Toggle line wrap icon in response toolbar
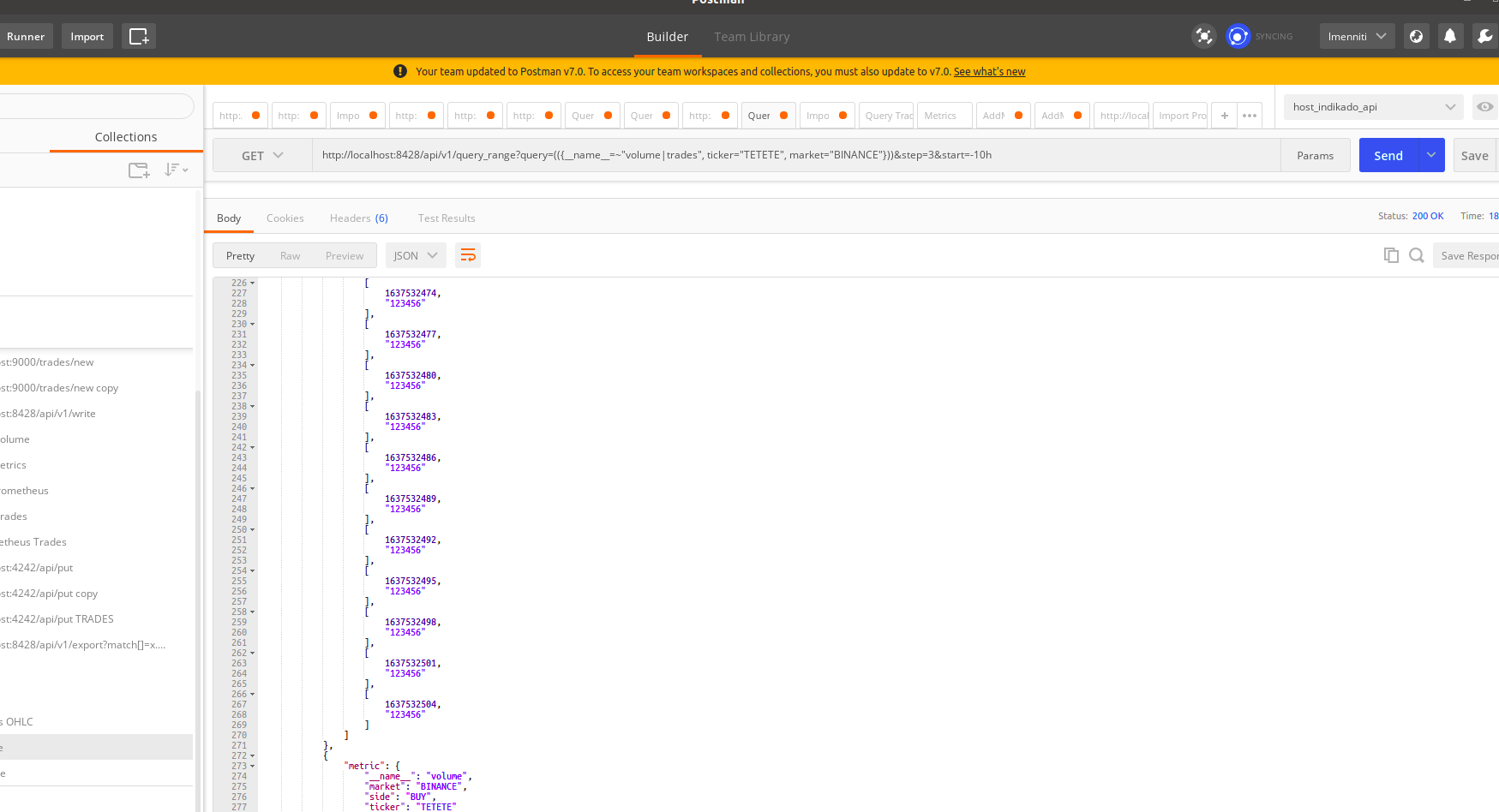Viewport: 1499px width, 812px height. 468,255
